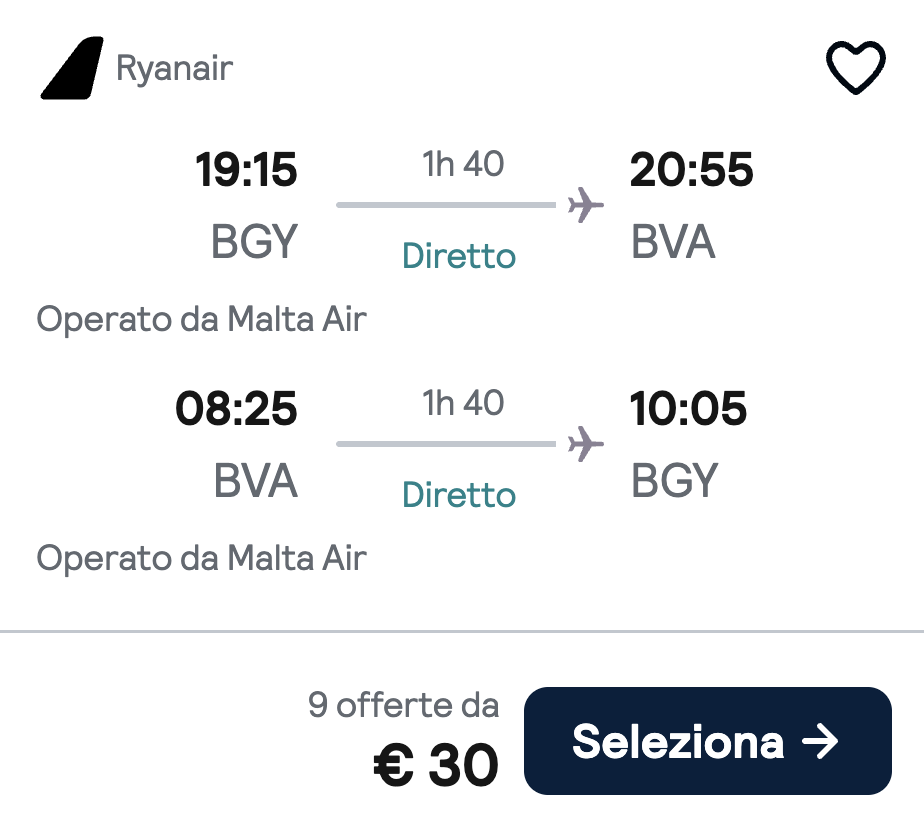Viewport: 924px width, 836px height.
Task: Select the BVA arrival airport code
Action: click(x=674, y=242)
